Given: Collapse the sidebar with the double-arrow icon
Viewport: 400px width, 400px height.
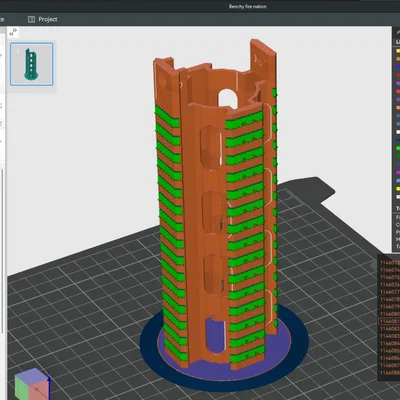Looking at the screenshot, I should 13,32.
